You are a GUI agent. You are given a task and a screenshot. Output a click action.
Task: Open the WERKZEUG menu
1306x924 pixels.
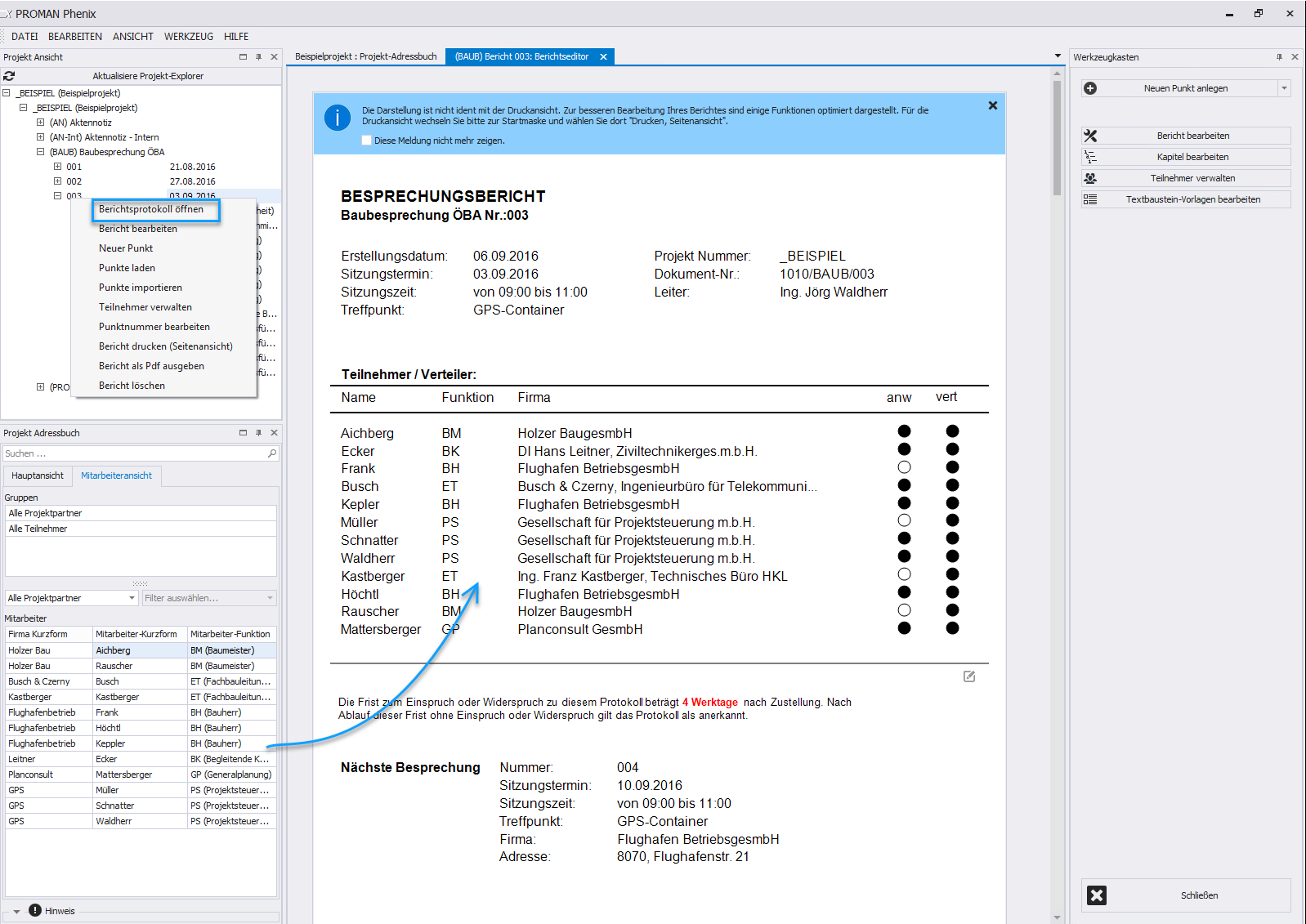coord(189,37)
